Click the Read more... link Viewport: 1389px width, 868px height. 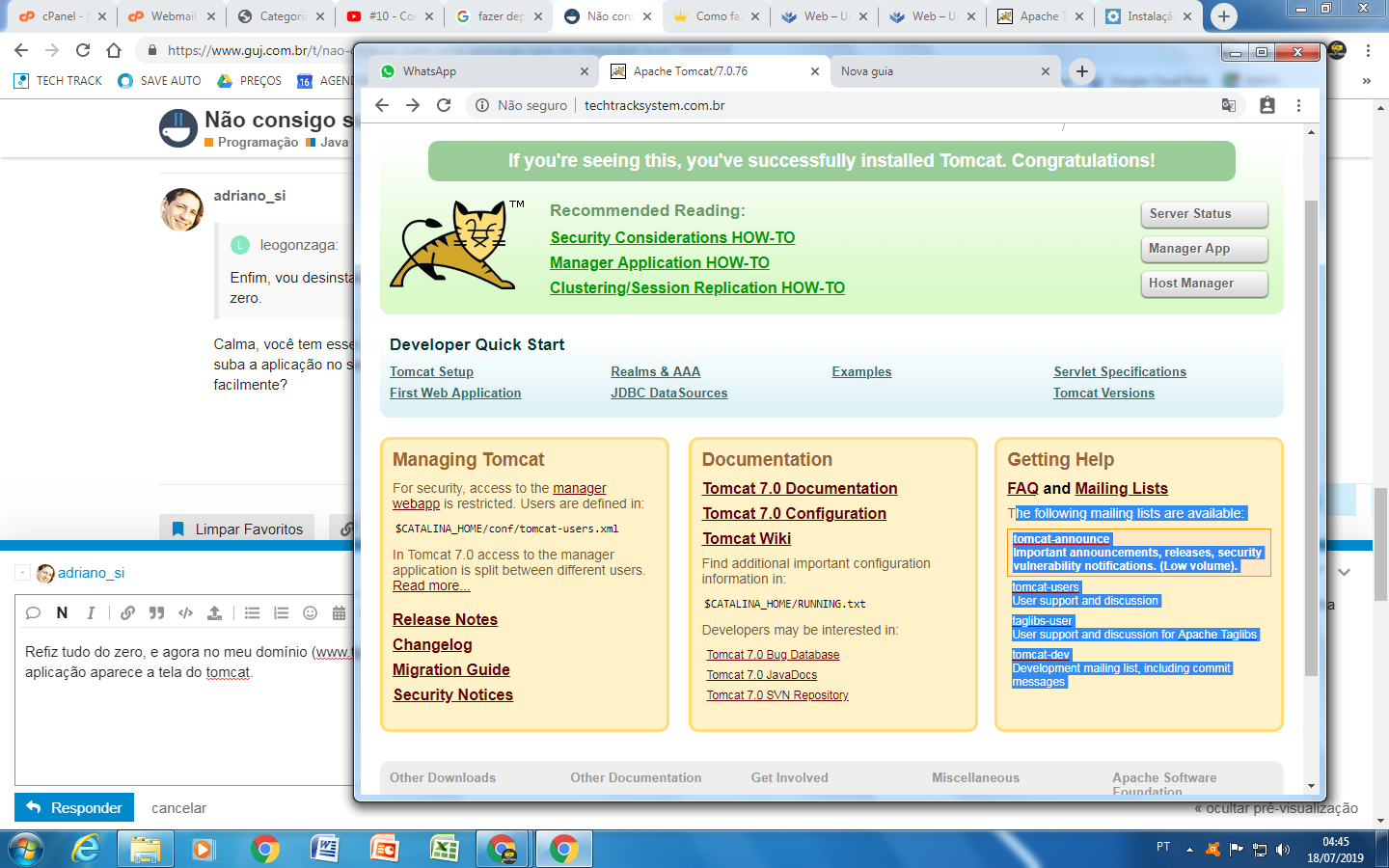tap(431, 585)
